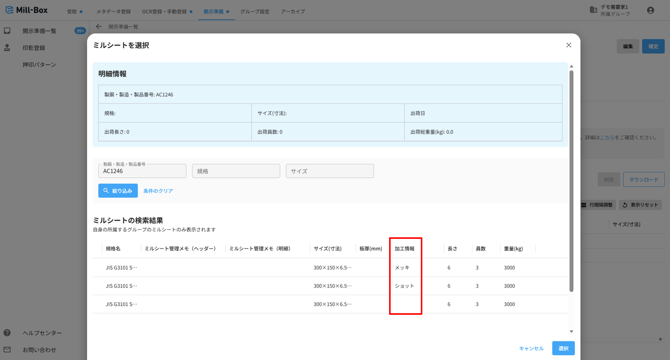Click the 99+ badge in the sidebar
Screen dimensions: 670x360
point(80,31)
